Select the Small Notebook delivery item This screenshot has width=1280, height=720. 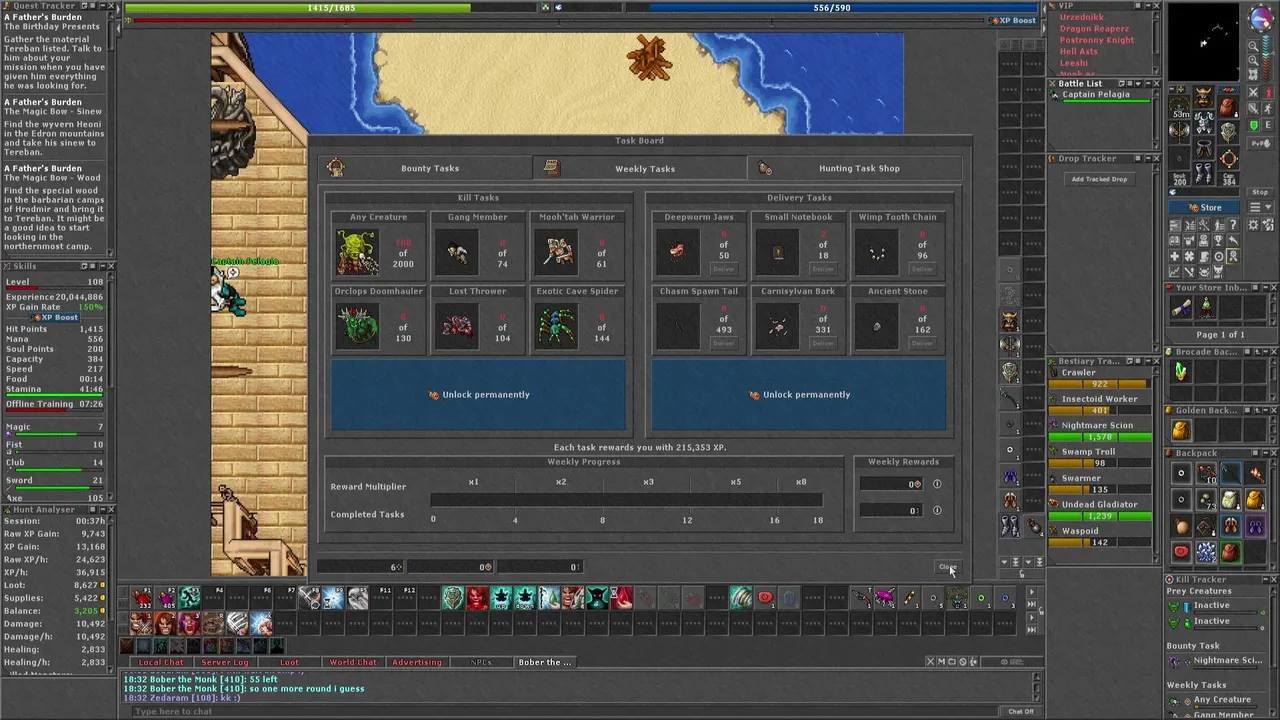(777, 252)
